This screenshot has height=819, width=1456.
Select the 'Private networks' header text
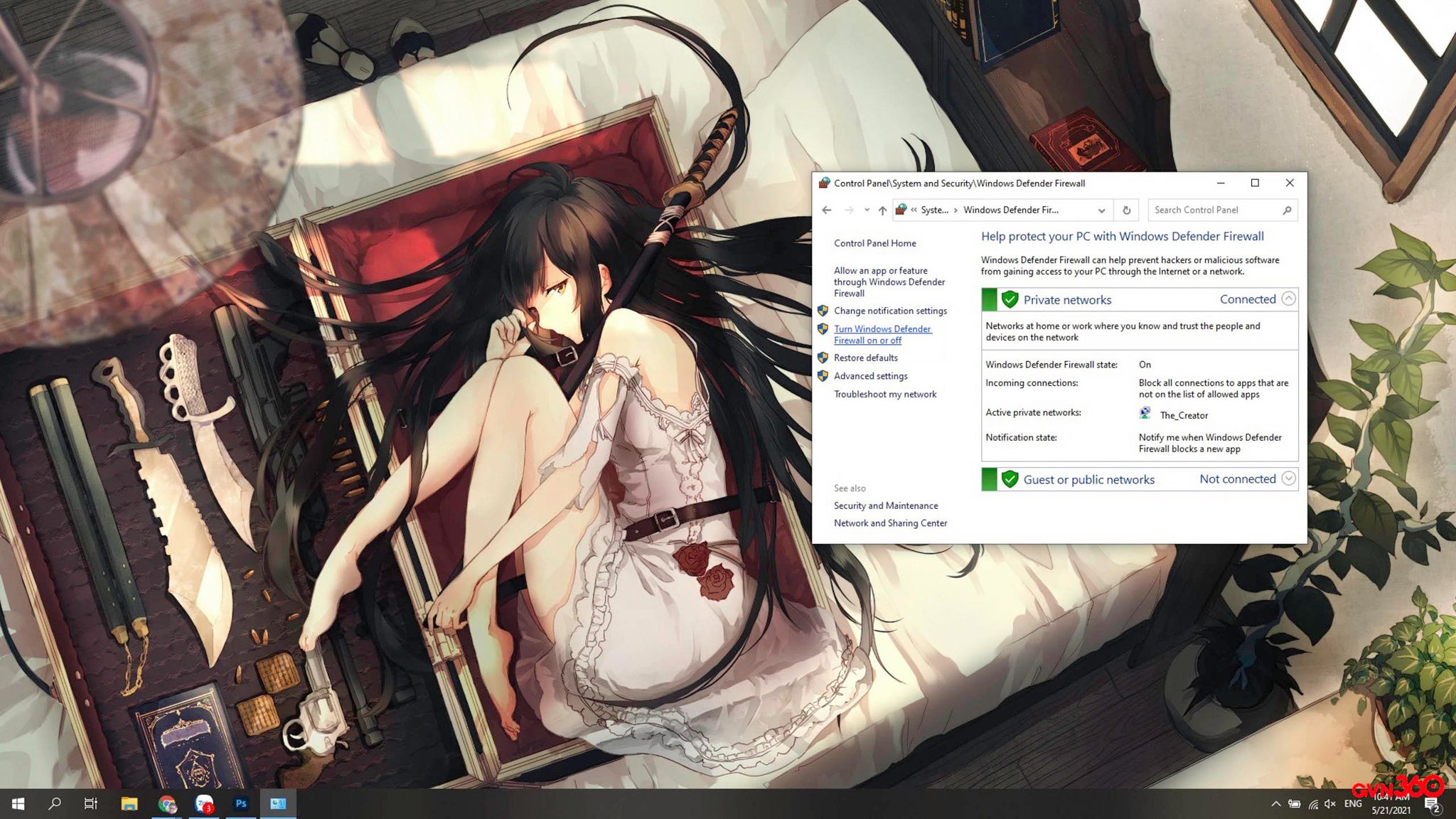(1067, 300)
